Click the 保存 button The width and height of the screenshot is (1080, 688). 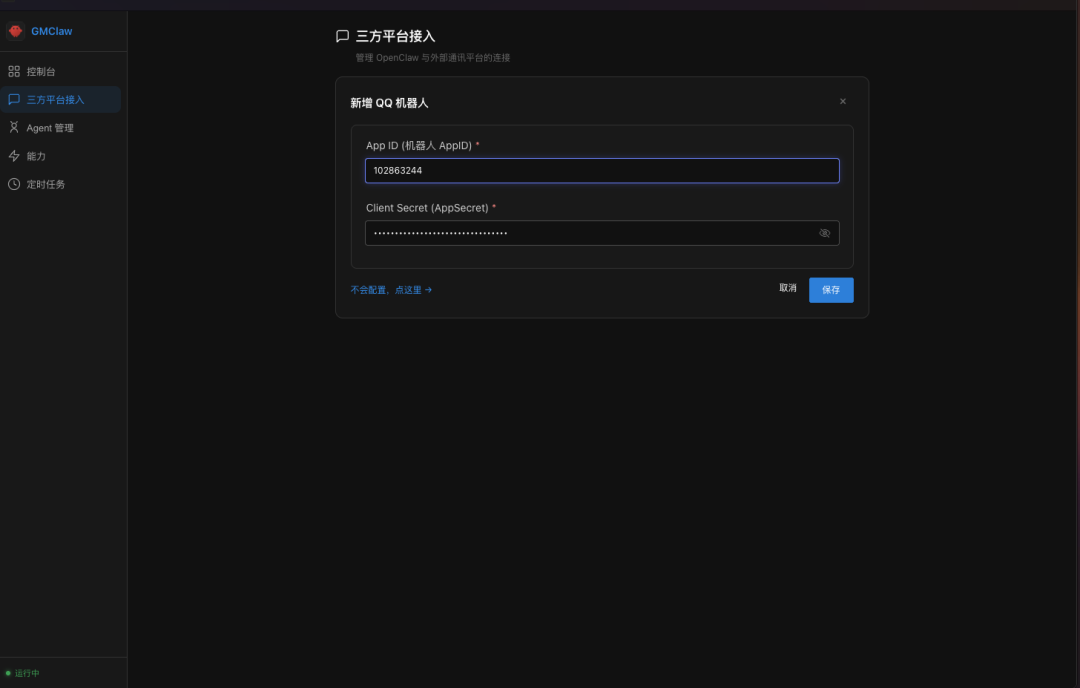tap(831, 290)
